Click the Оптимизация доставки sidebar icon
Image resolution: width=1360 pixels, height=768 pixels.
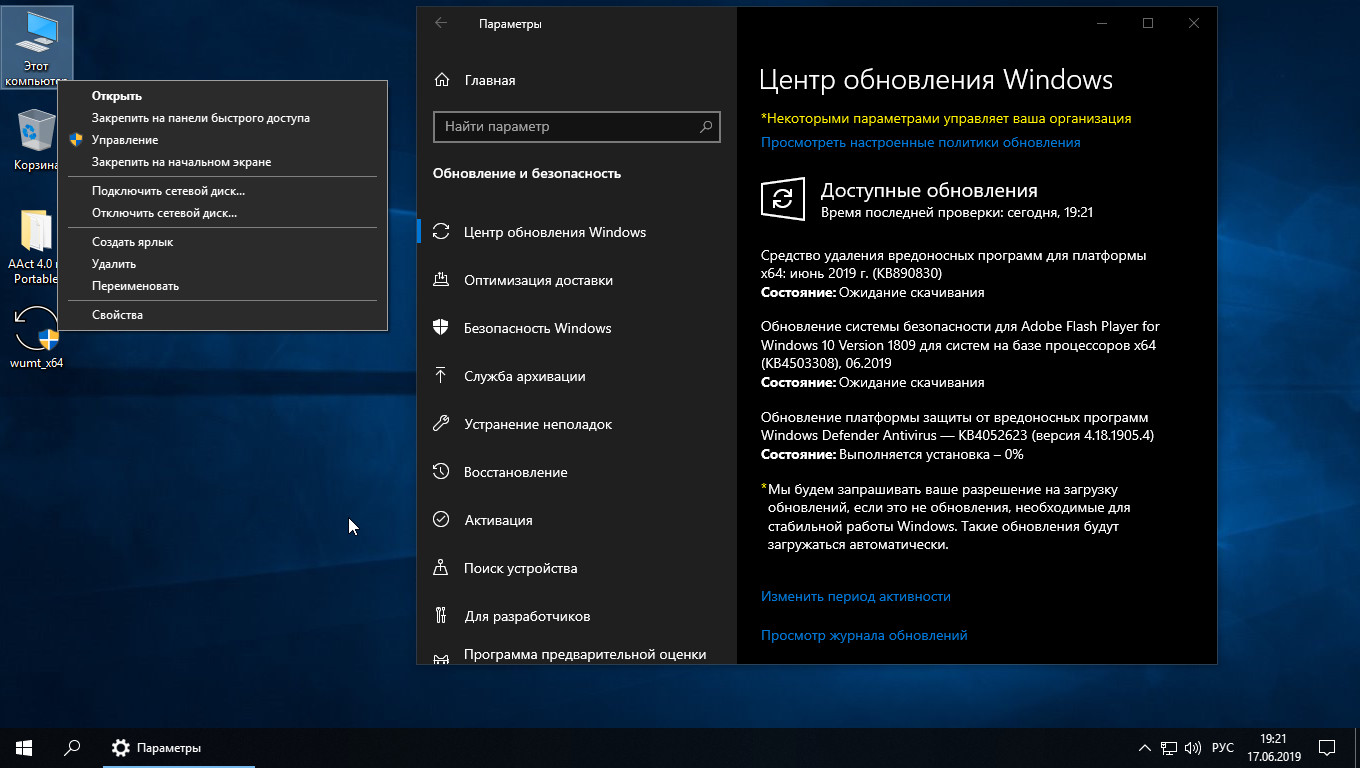coord(441,280)
